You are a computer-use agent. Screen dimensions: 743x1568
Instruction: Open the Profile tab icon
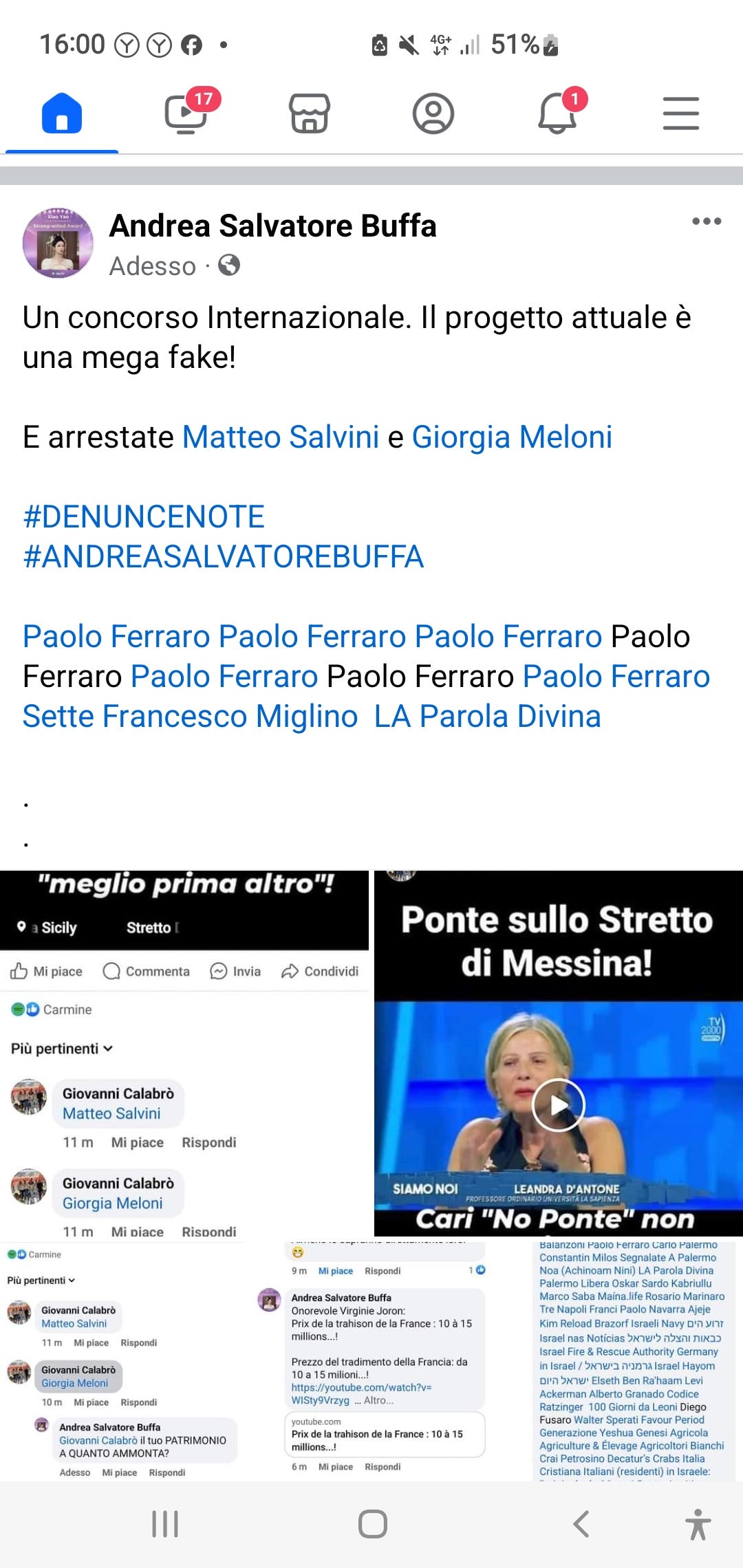(433, 113)
